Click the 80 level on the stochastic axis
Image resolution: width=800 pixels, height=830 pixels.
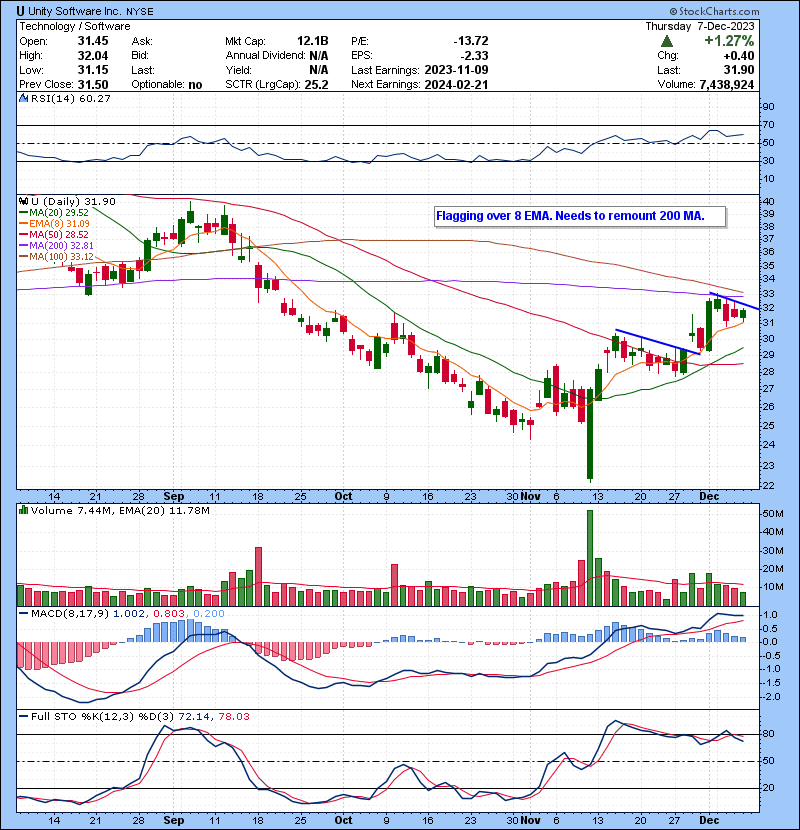coord(768,734)
